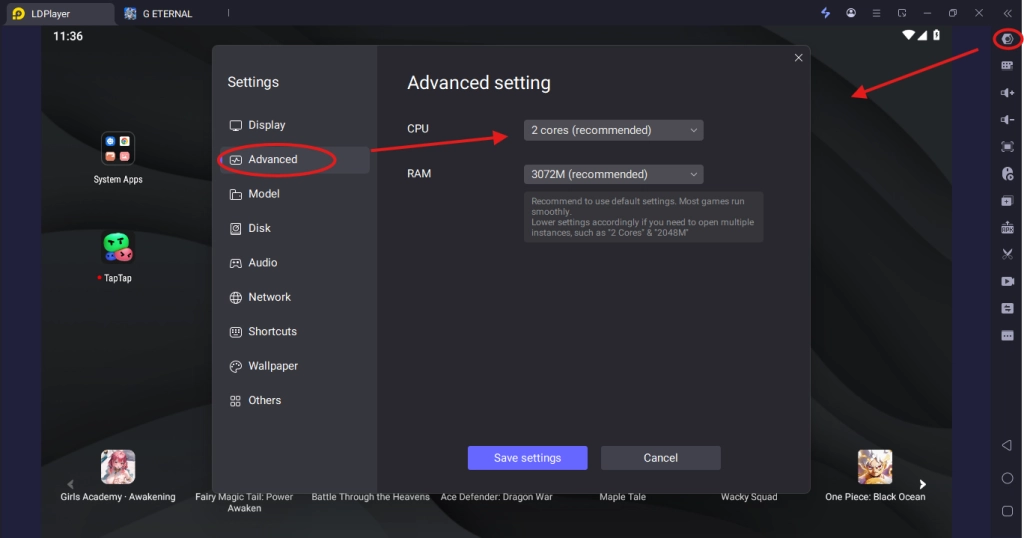Viewport: 1024px width, 538px height.
Task: Click scissors screenshot icon in sidebar
Action: click(1007, 254)
